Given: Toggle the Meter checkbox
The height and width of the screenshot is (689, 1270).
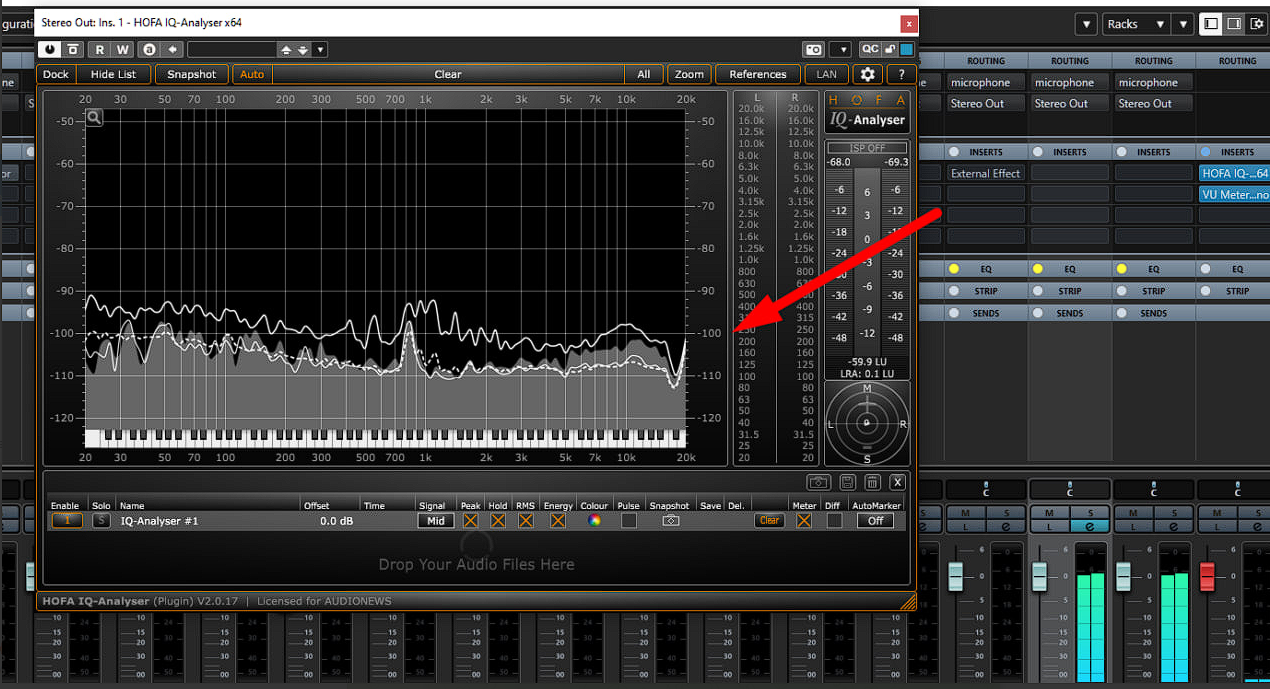Looking at the screenshot, I should [x=804, y=520].
